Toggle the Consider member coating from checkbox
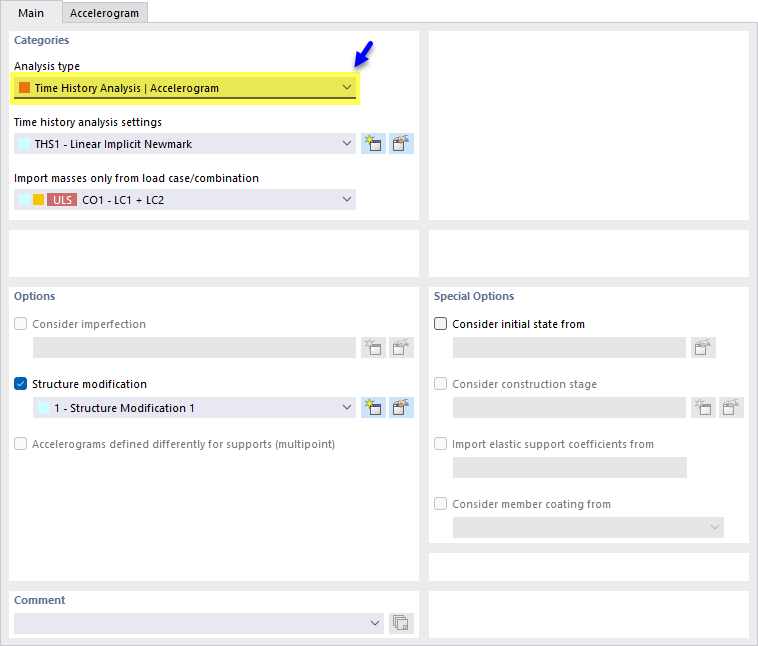The image size is (758, 646). 440,504
